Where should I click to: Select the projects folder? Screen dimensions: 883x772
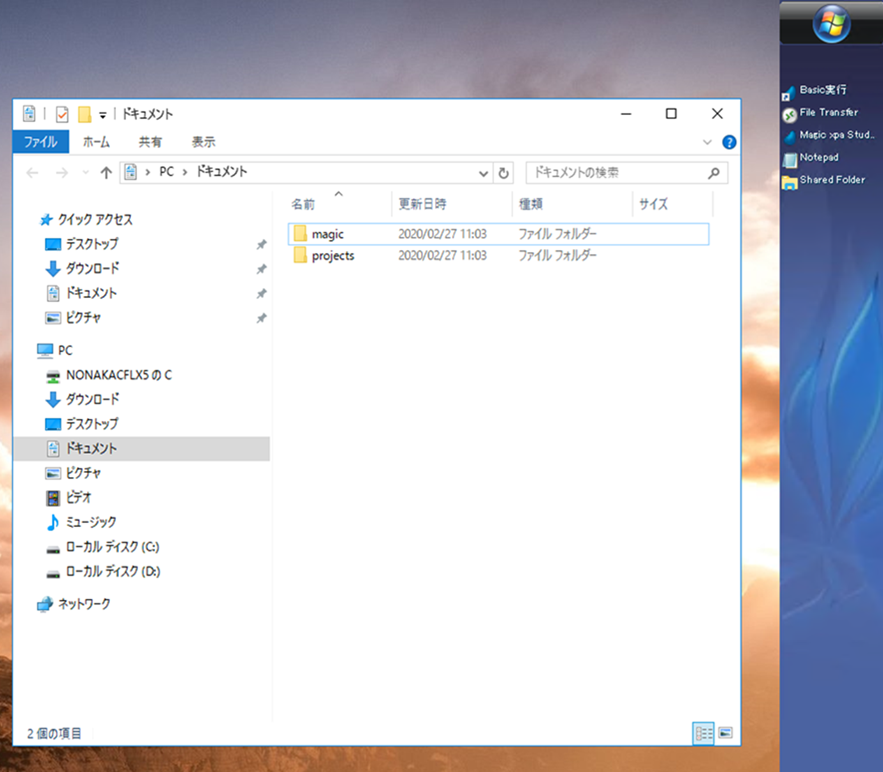(x=332, y=255)
